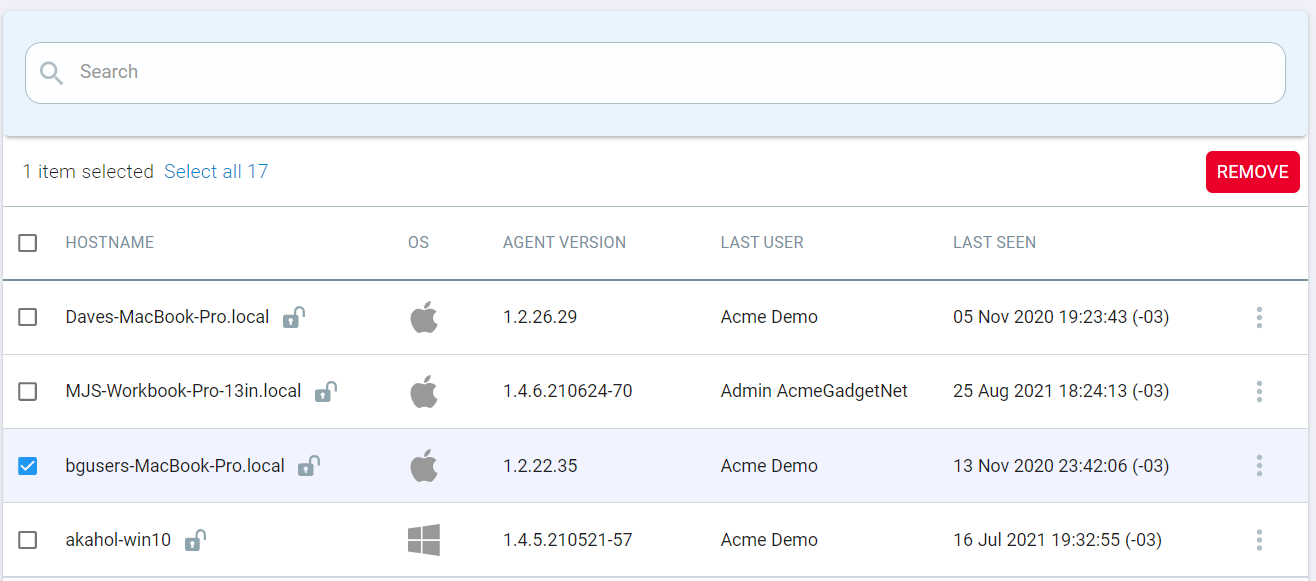Focus the Search input field
The image size is (1316, 581).
[655, 72]
